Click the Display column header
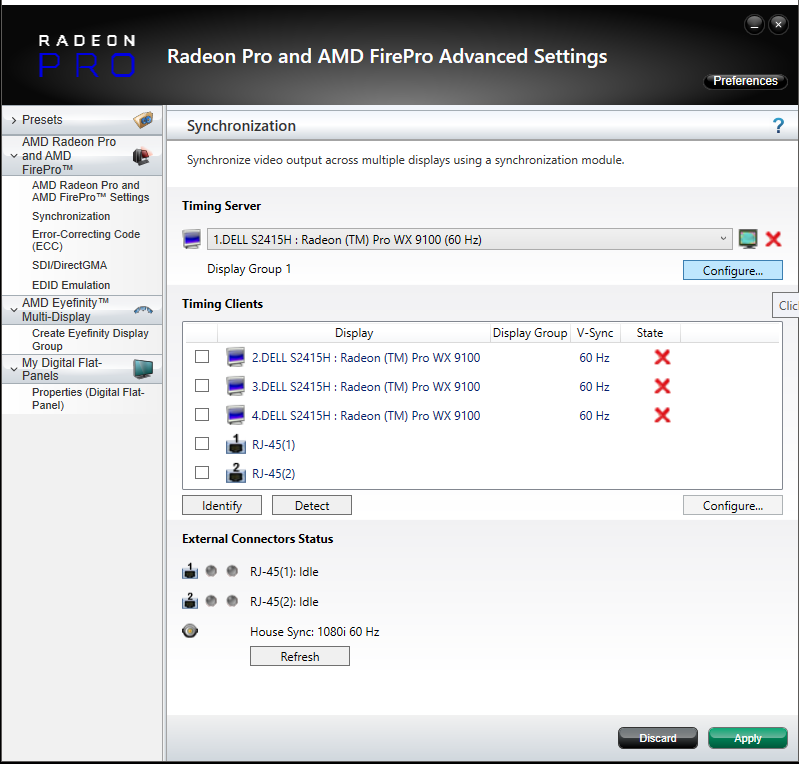Image resolution: width=799 pixels, height=764 pixels. point(354,333)
